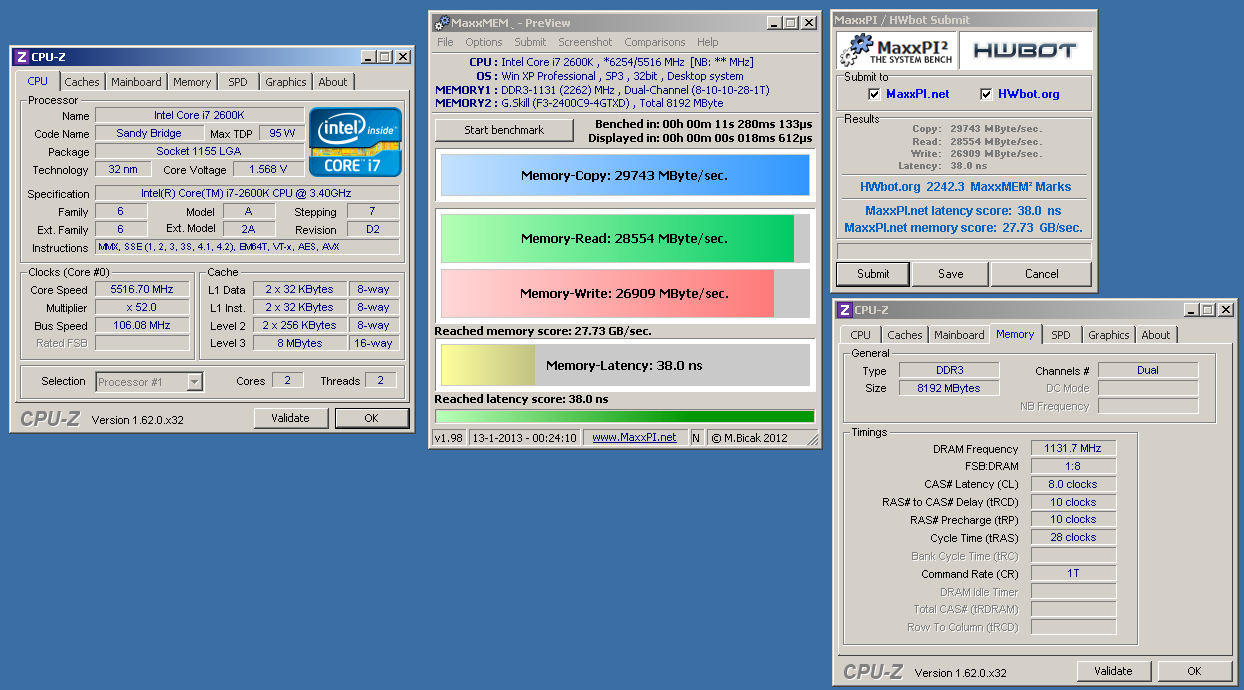Click the Memory-Latency result bar
The image size is (1244, 690).
[x=625, y=365]
